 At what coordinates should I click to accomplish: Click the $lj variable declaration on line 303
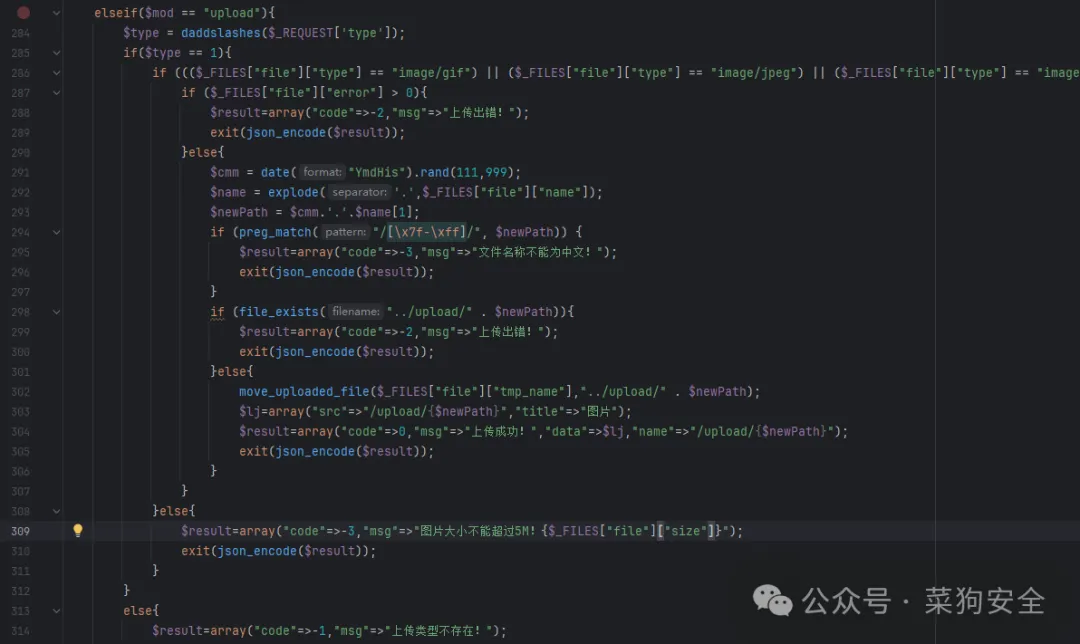250,411
